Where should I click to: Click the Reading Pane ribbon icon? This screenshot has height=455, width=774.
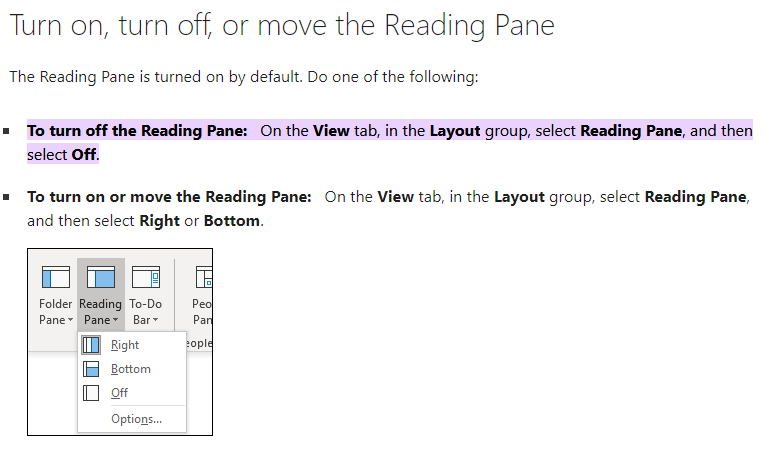coord(101,277)
